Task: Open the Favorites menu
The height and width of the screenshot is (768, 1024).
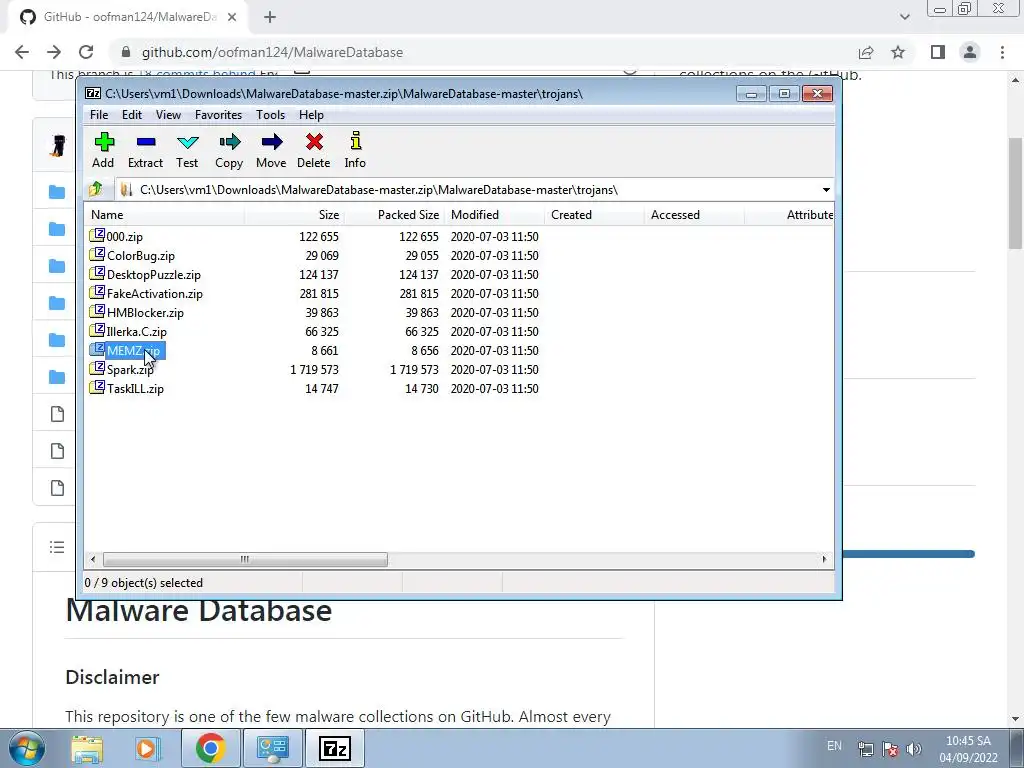Action: click(218, 115)
